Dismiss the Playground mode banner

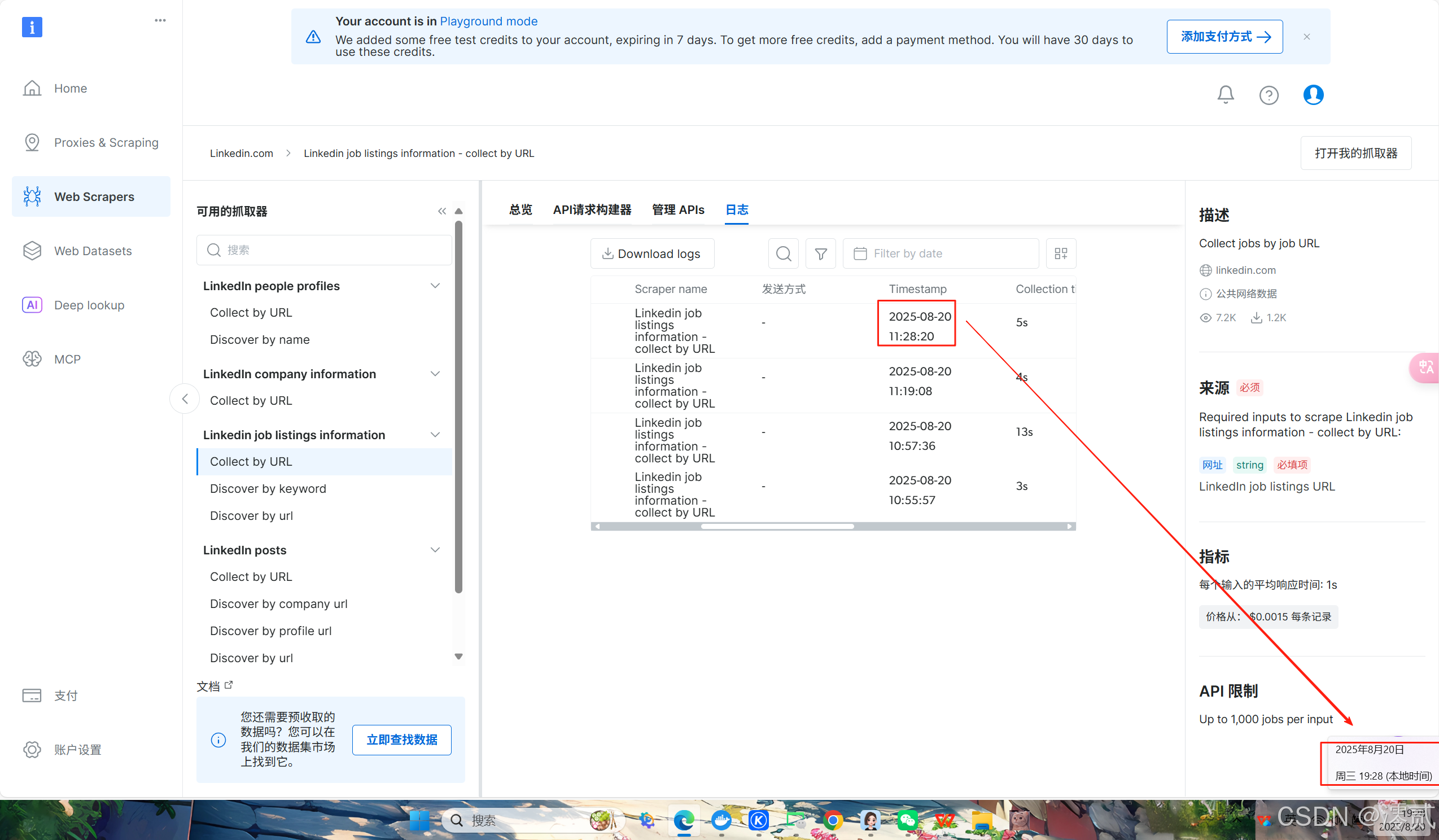[x=1306, y=37]
